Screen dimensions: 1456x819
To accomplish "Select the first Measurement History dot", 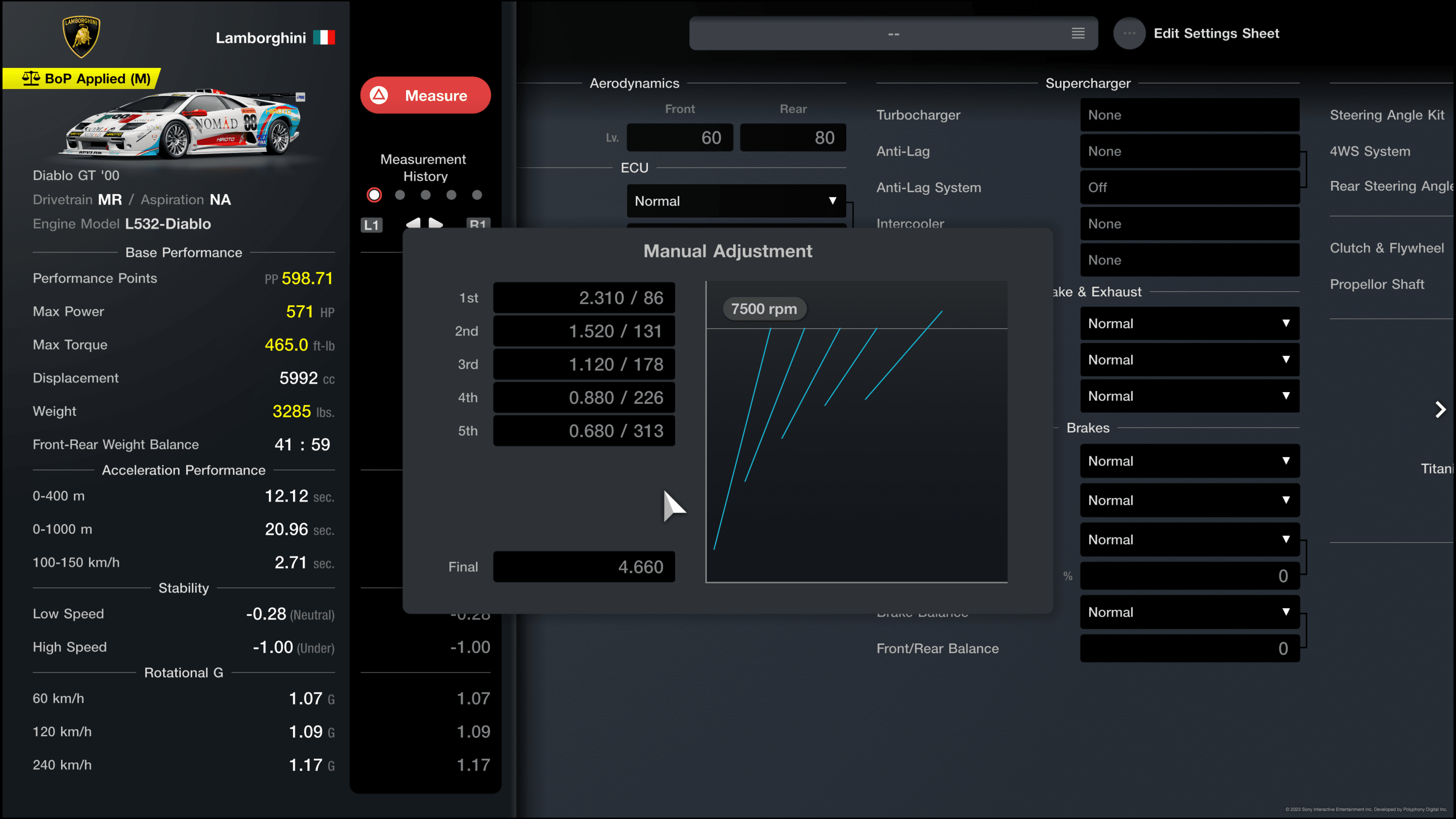I will [374, 195].
